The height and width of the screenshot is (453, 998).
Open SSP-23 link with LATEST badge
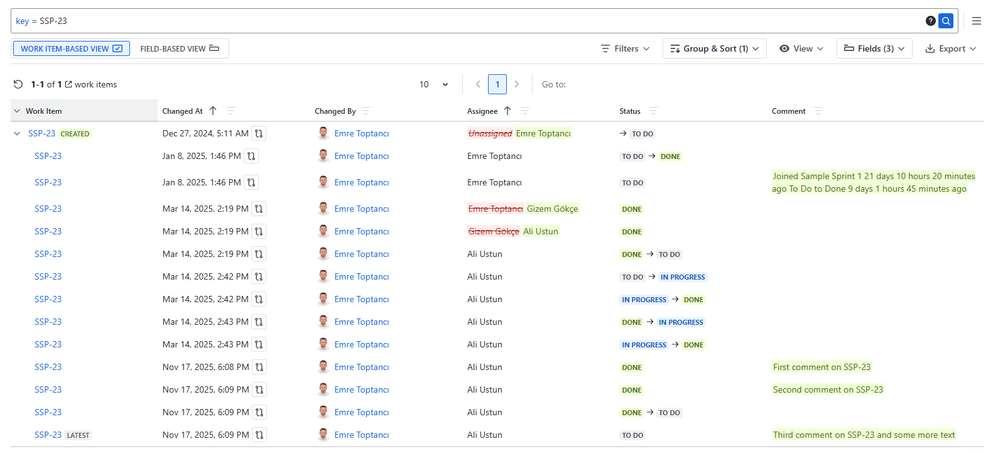(48, 435)
